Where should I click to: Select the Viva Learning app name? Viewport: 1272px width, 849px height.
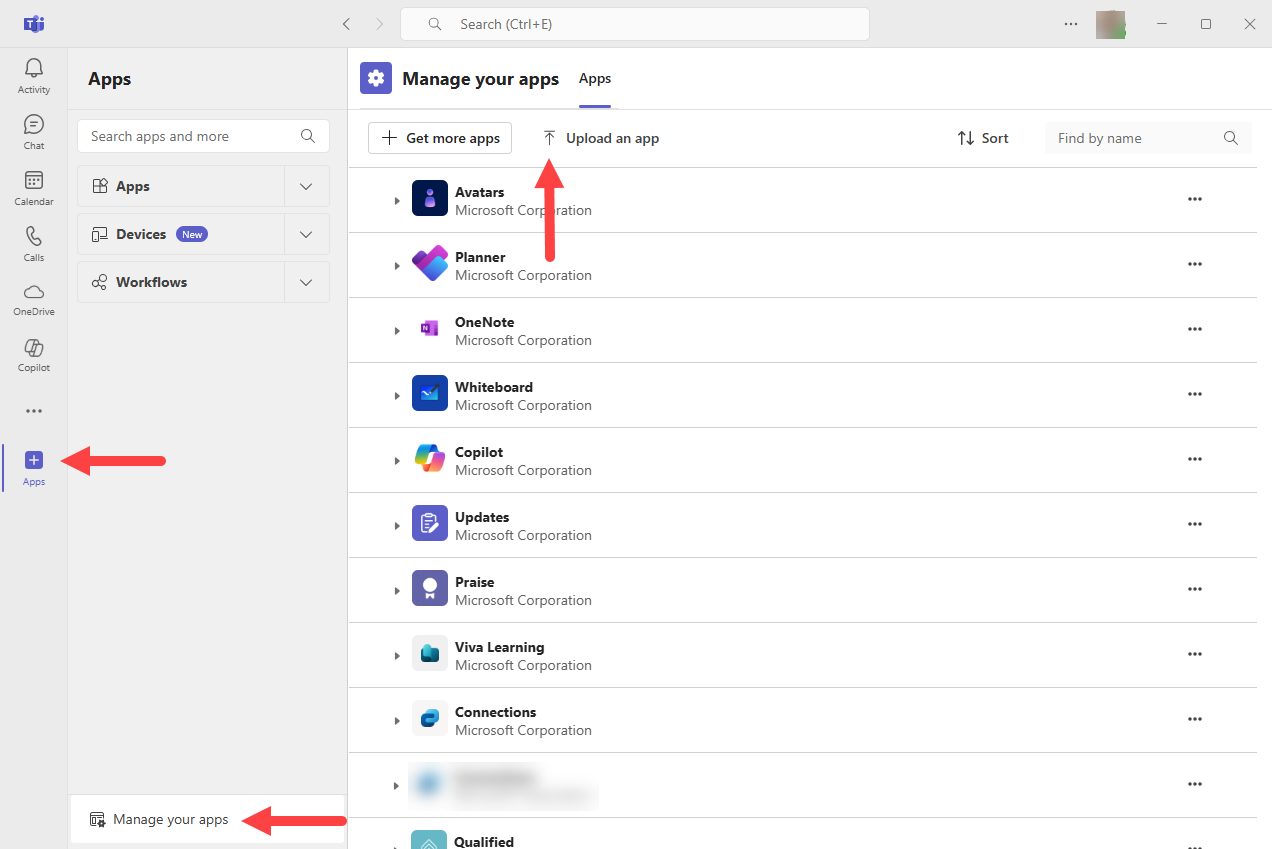[x=499, y=647]
